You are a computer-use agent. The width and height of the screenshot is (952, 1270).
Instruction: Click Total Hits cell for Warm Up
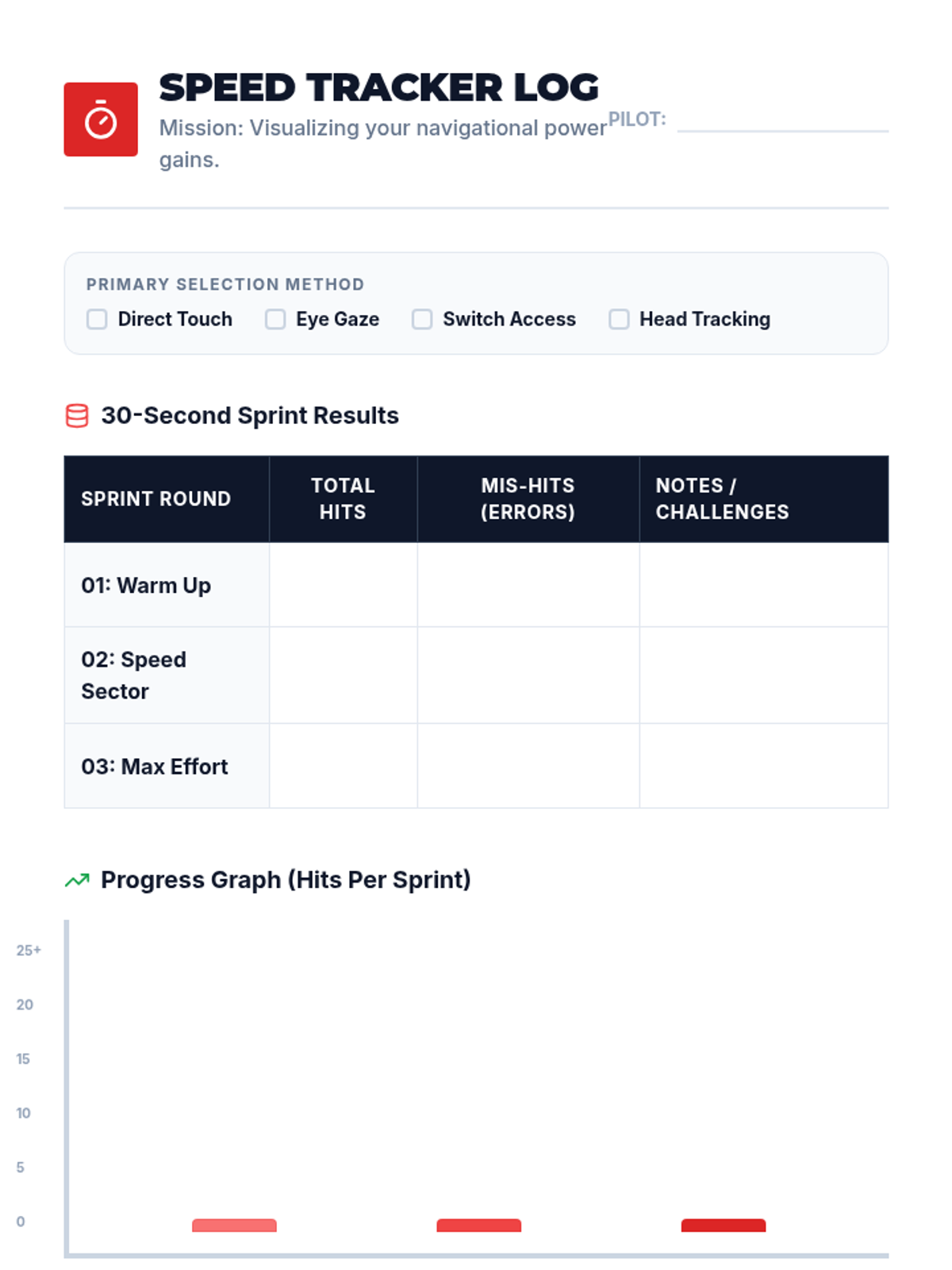point(344,585)
